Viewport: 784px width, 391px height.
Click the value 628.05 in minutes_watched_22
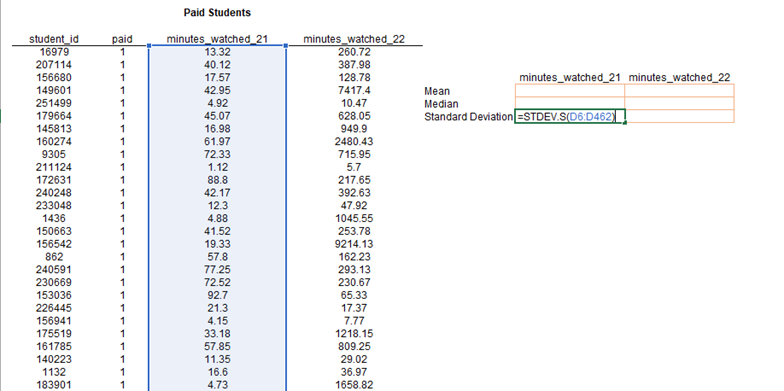354,116
